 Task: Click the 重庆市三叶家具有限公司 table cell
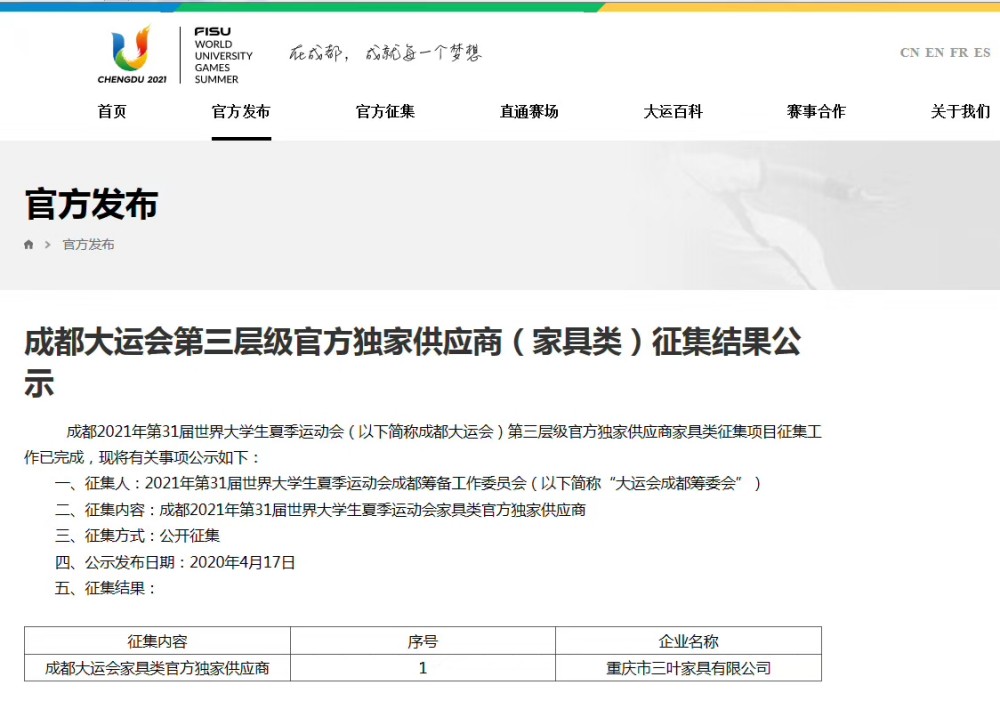pyautogui.click(x=688, y=668)
